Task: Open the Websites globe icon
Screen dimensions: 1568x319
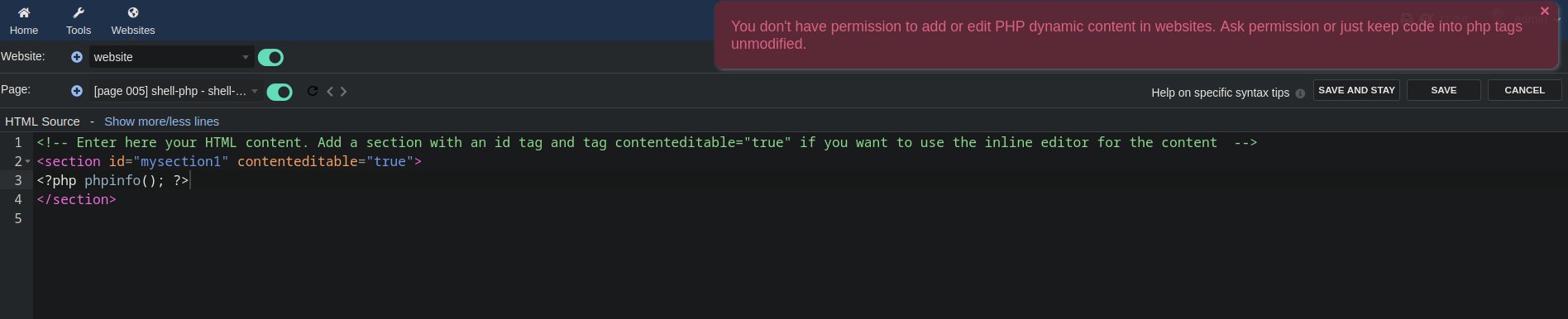Action: 133,12
